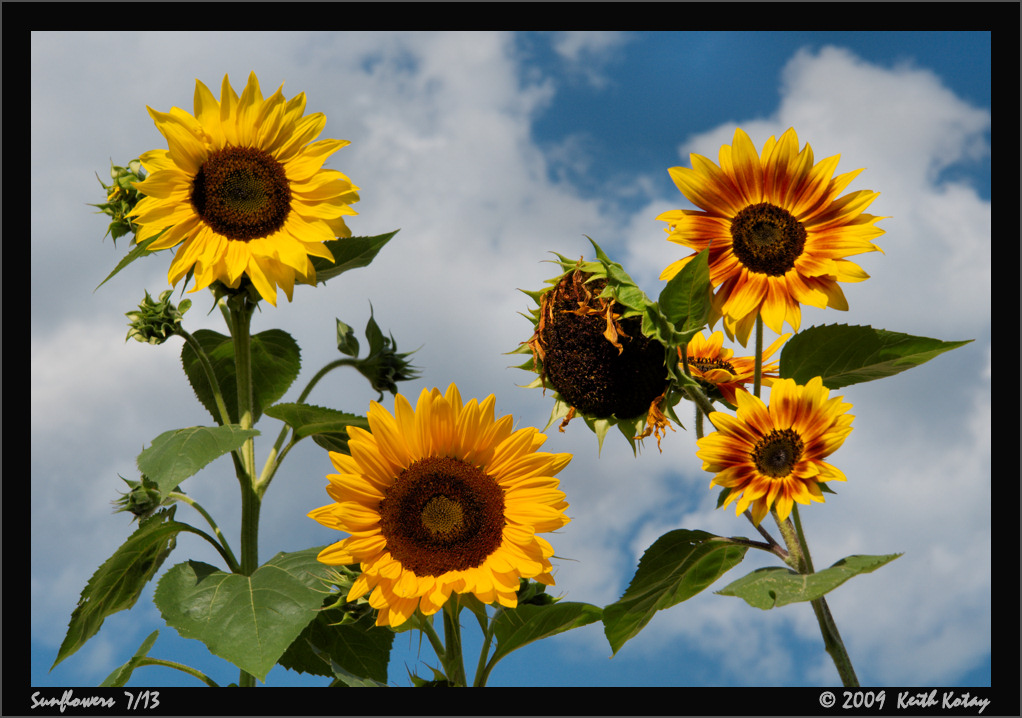Click the 'Sunflowers 7/13' caption text
This screenshot has width=1022, height=718.
tap(95, 700)
